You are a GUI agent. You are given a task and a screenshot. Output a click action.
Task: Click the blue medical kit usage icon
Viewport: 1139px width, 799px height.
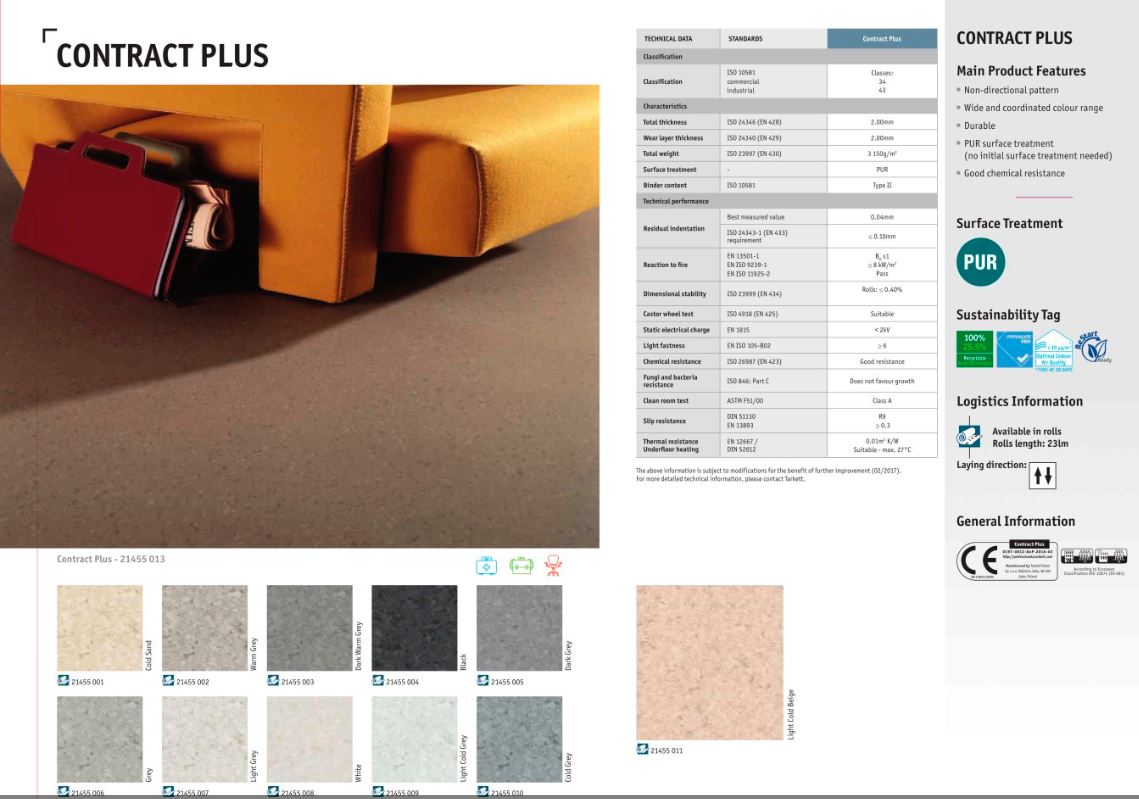486,565
